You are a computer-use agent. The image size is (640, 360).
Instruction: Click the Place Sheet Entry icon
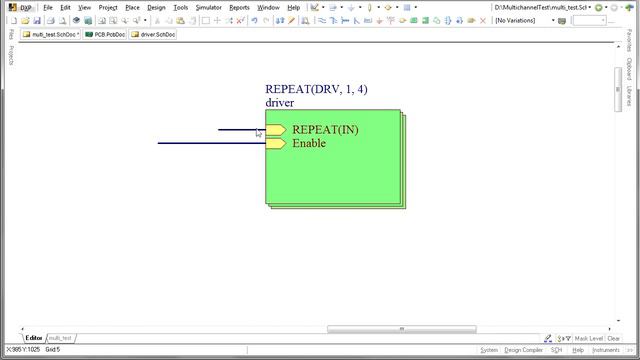click(425, 20)
